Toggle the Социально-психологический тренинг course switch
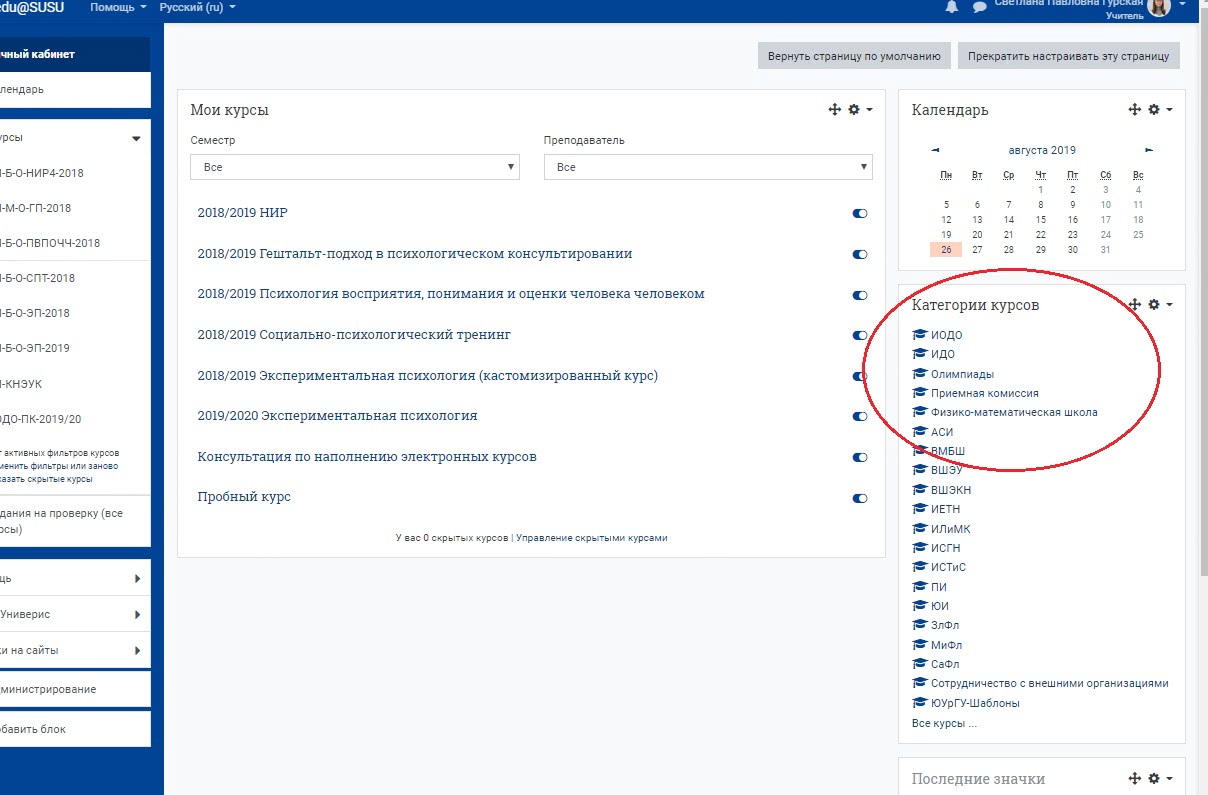The width and height of the screenshot is (1208, 795). coord(859,335)
